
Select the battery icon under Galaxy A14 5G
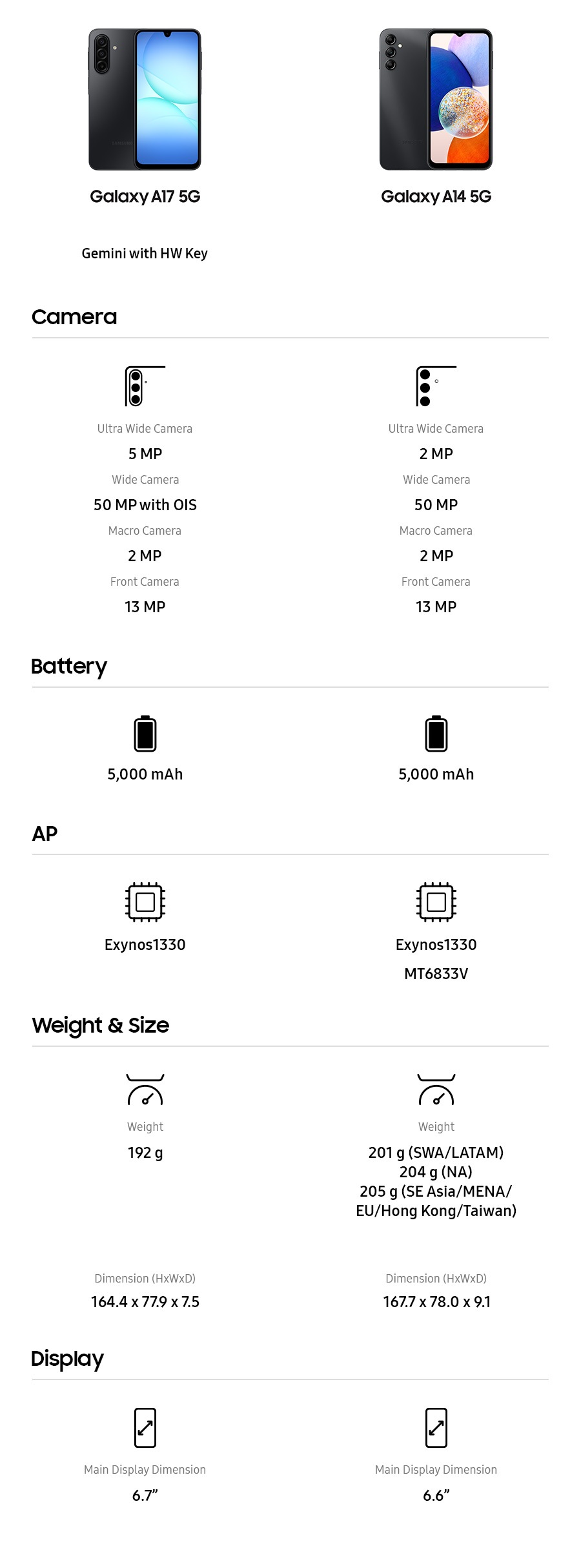point(436,734)
